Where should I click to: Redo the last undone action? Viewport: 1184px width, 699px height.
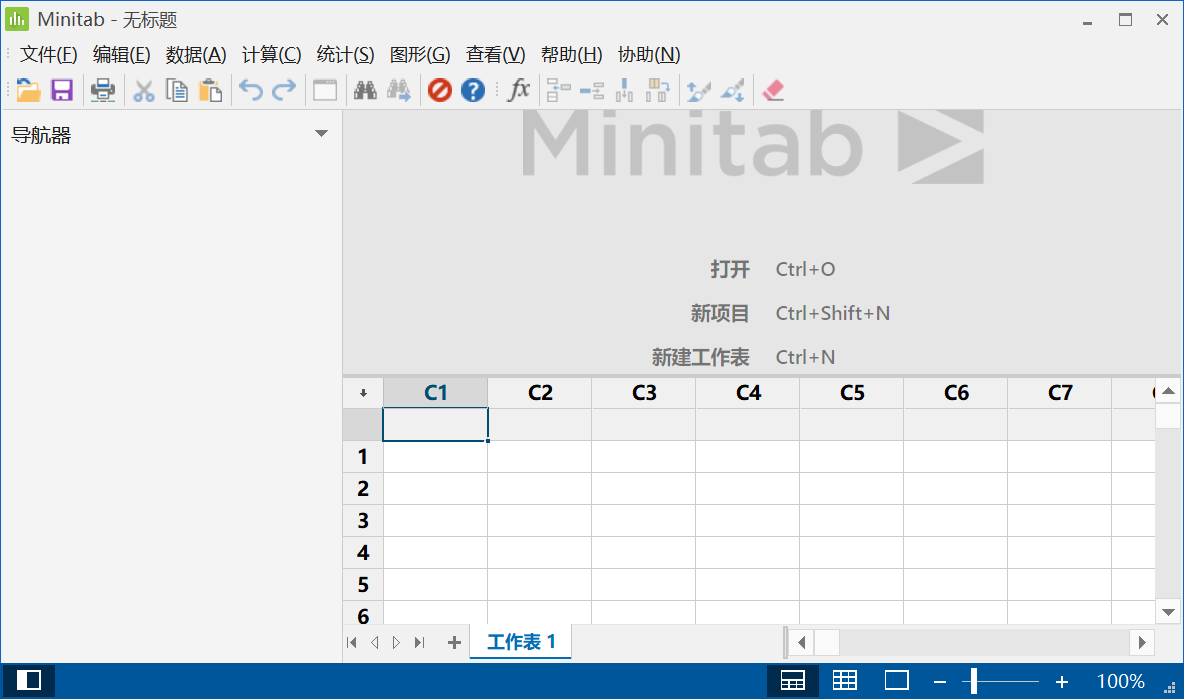coord(284,91)
